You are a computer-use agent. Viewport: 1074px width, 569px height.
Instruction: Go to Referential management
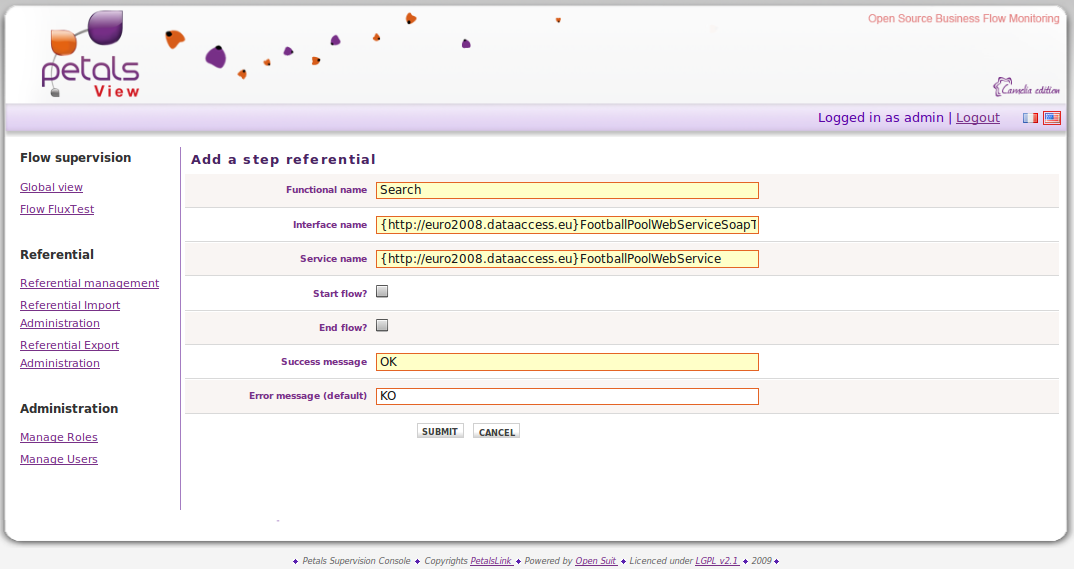pyautogui.click(x=89, y=284)
